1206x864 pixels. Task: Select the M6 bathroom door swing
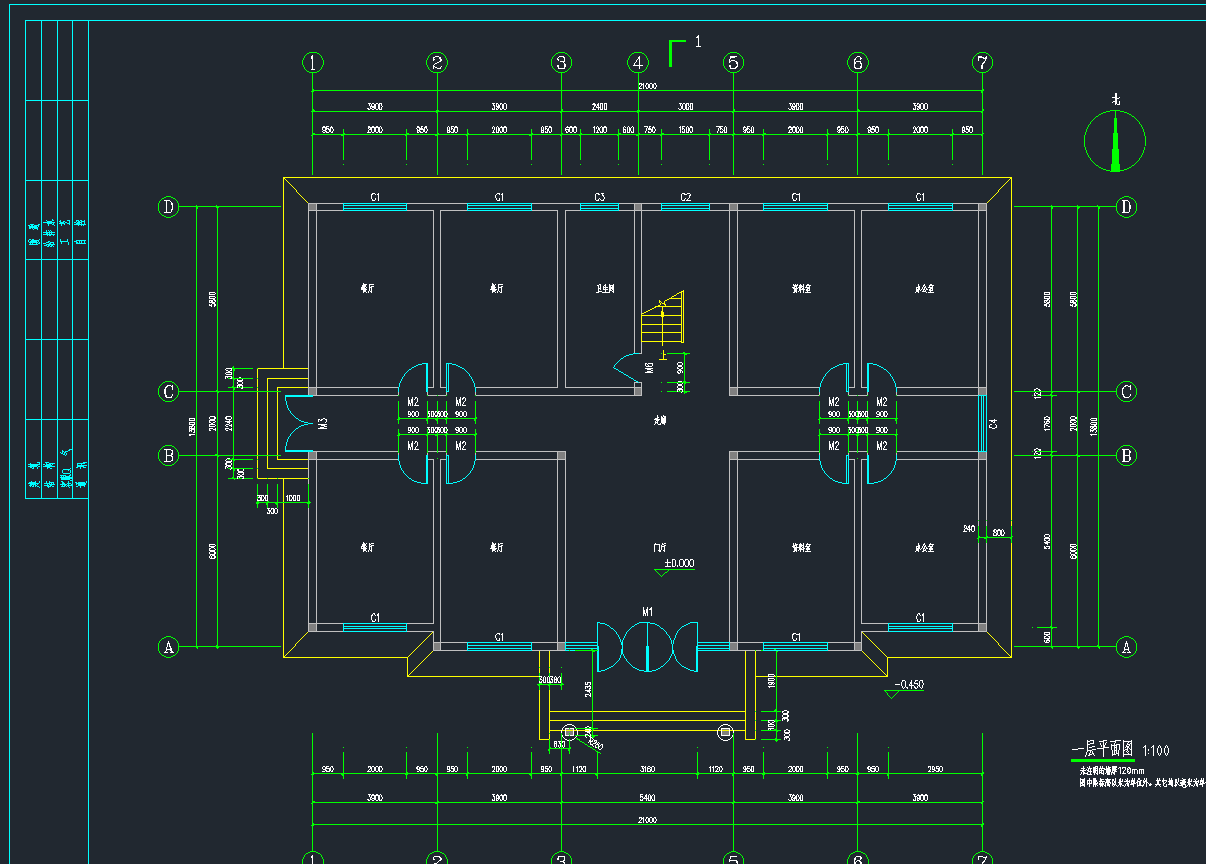tap(628, 367)
